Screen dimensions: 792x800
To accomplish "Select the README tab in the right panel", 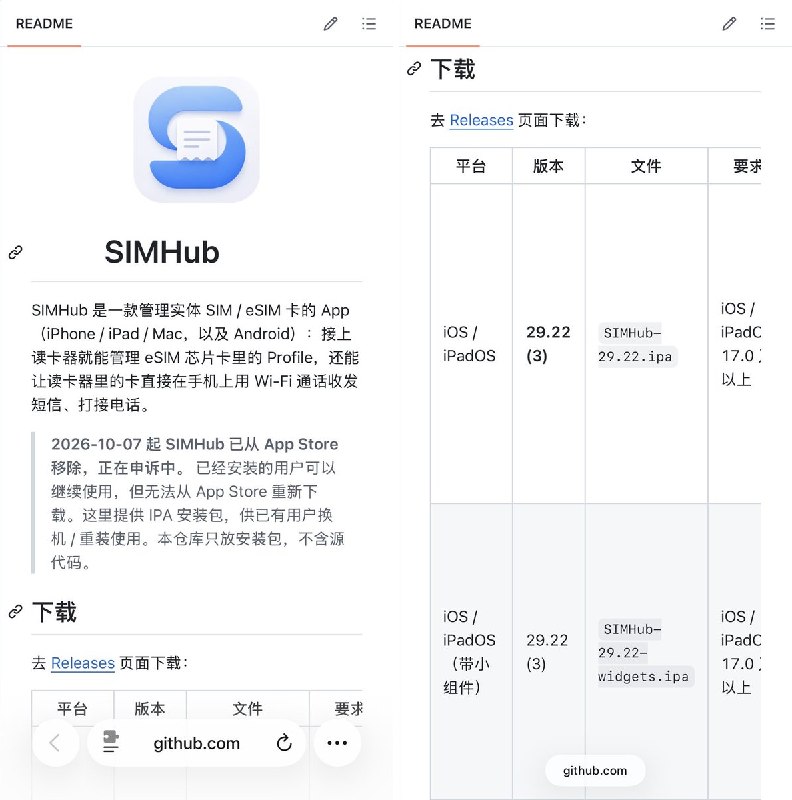I will [443, 24].
